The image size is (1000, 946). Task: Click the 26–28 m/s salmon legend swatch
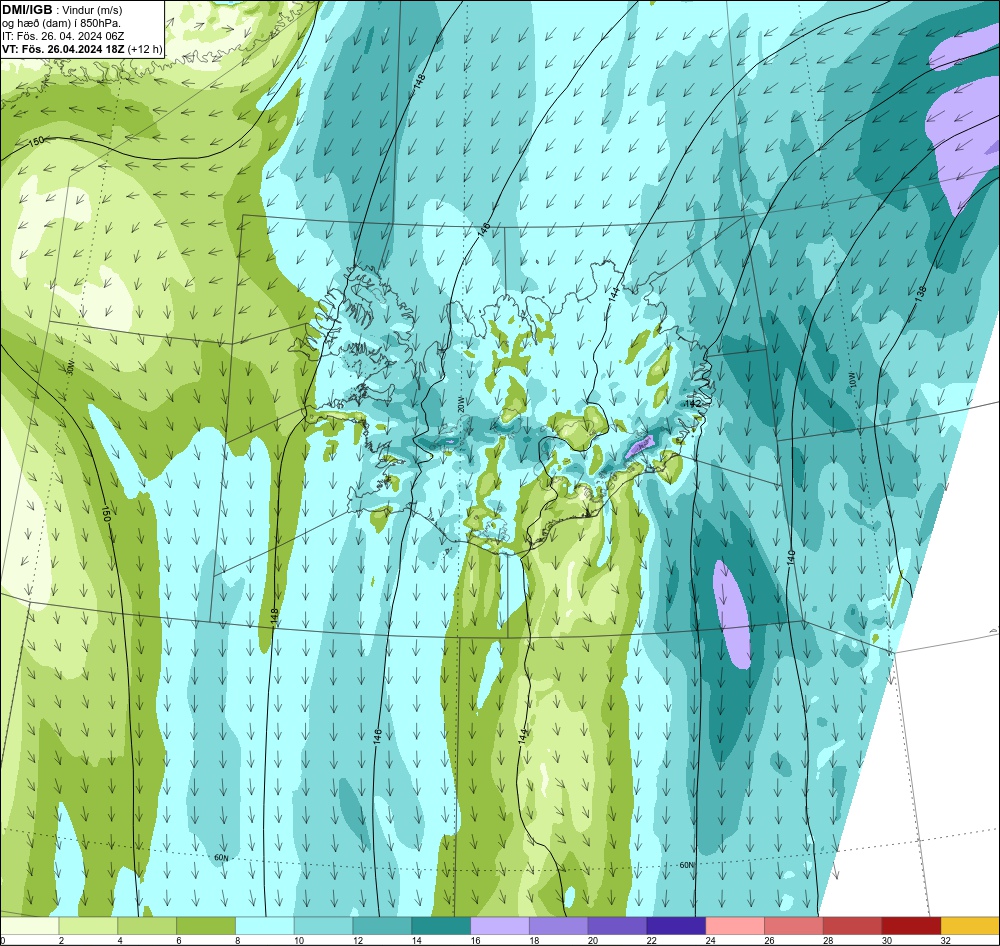pos(794,925)
